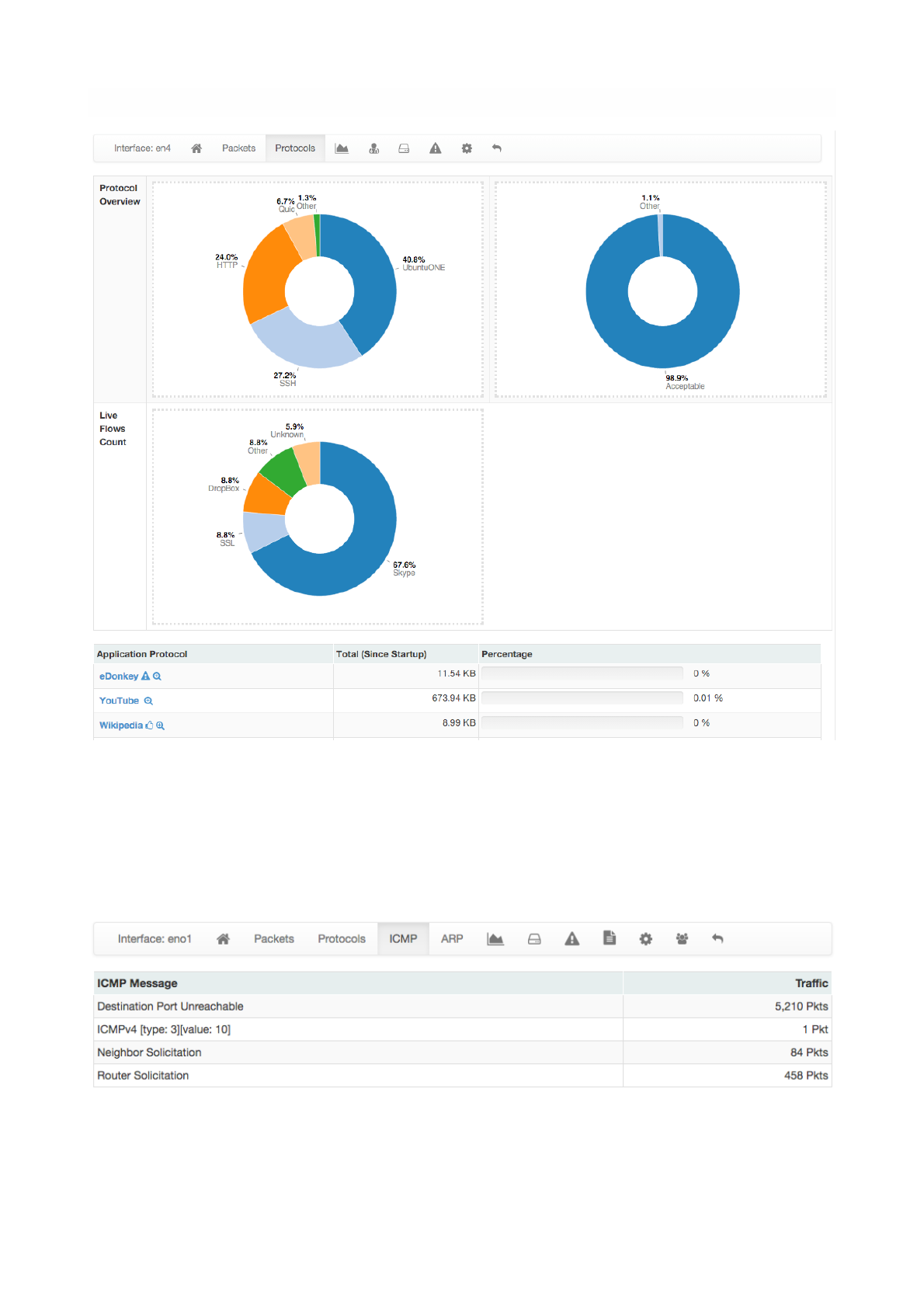Click the magnifier icon next to Wikipedia
This screenshot has width=924, height=1308.
pyautogui.click(x=160, y=725)
